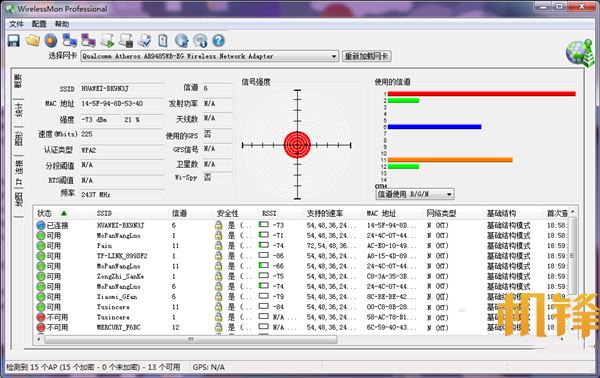Click the clipboard toolbar icon
Image resolution: width=600 pixels, height=378 pixels.
click(x=163, y=41)
